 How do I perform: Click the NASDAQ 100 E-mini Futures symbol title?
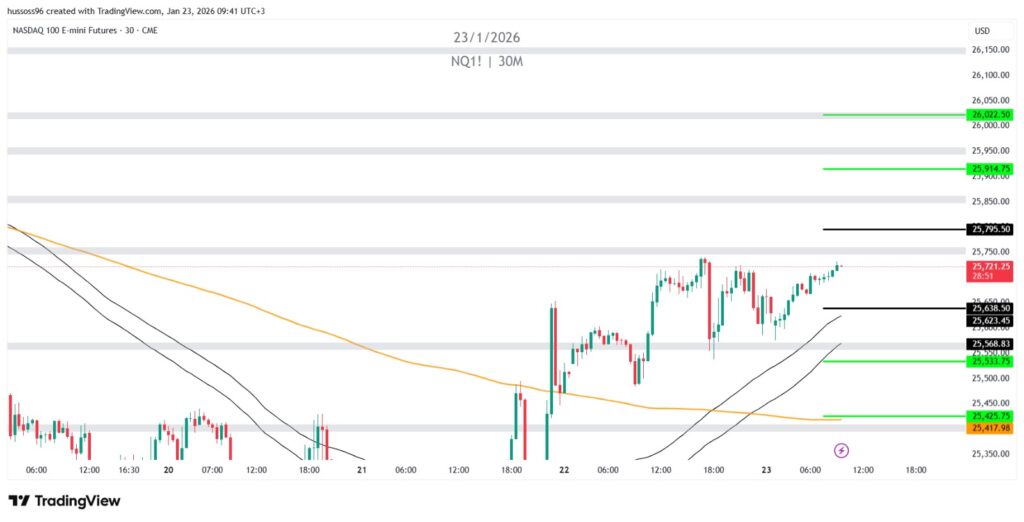click(85, 30)
